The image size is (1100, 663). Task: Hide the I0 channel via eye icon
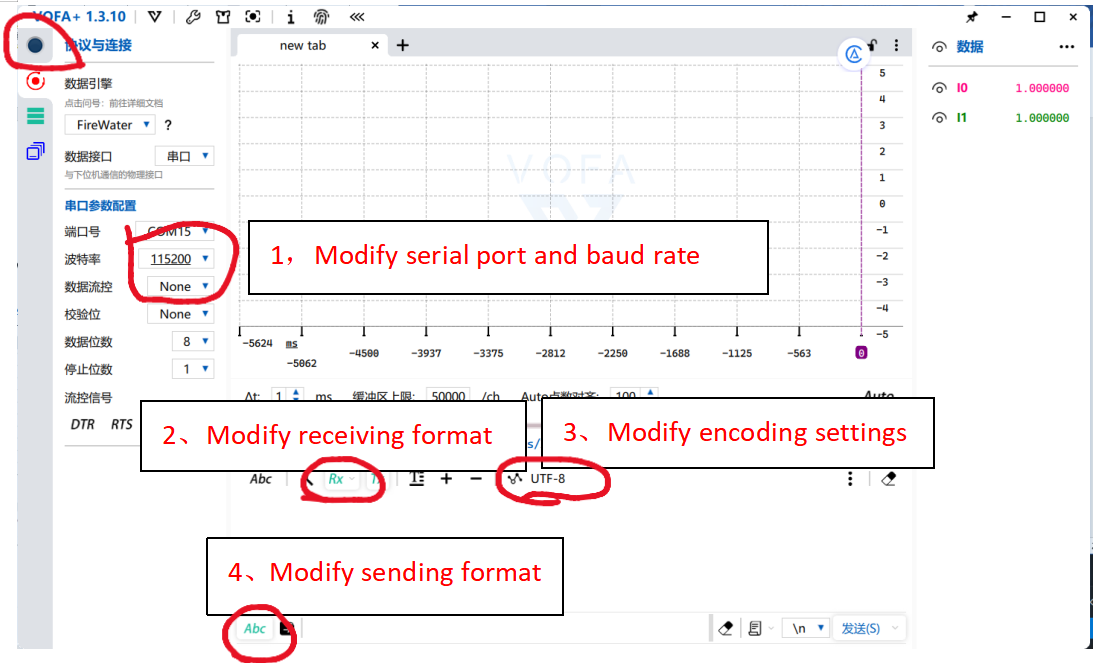coord(939,88)
